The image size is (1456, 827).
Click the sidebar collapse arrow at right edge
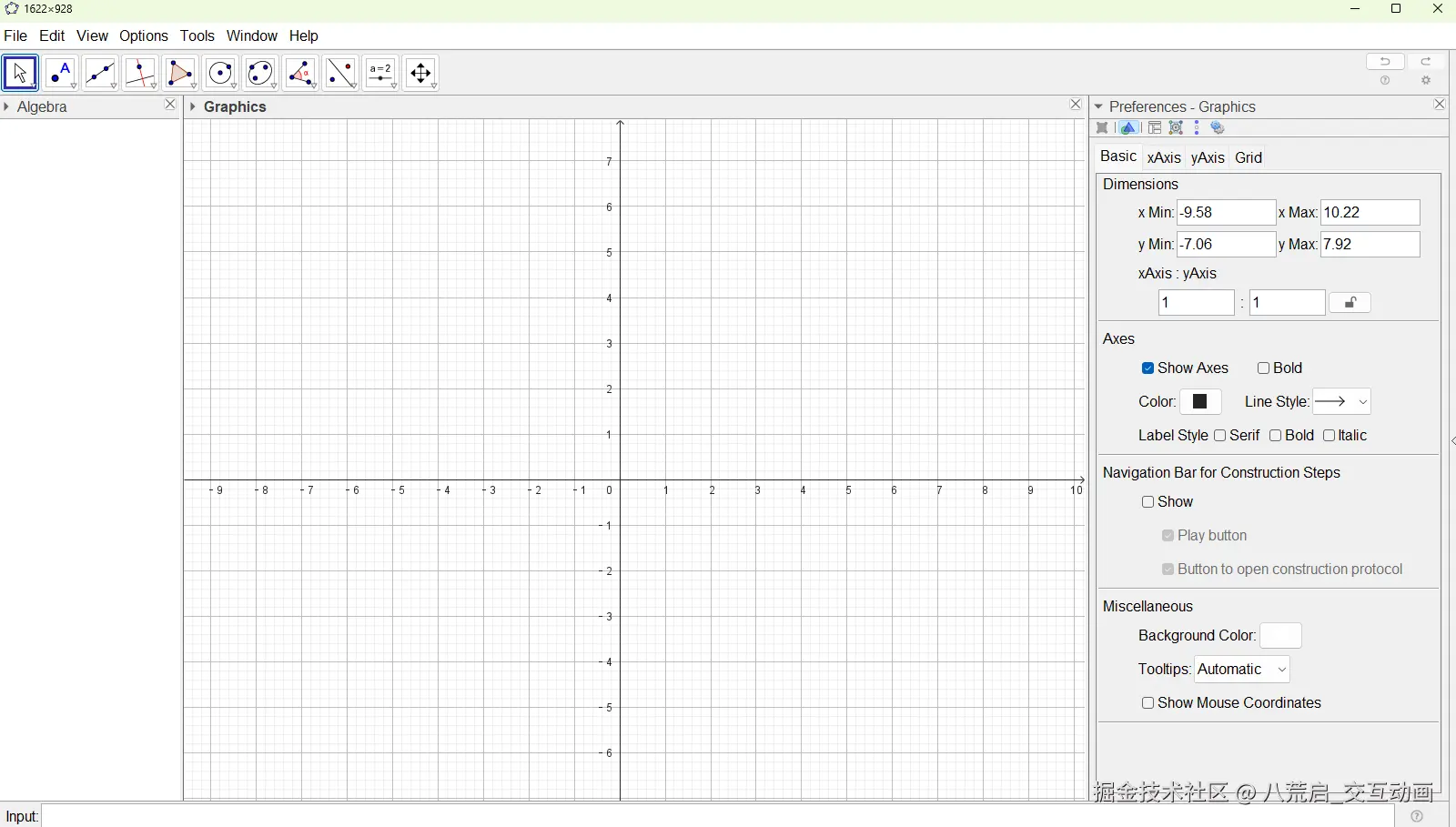coord(1452,441)
